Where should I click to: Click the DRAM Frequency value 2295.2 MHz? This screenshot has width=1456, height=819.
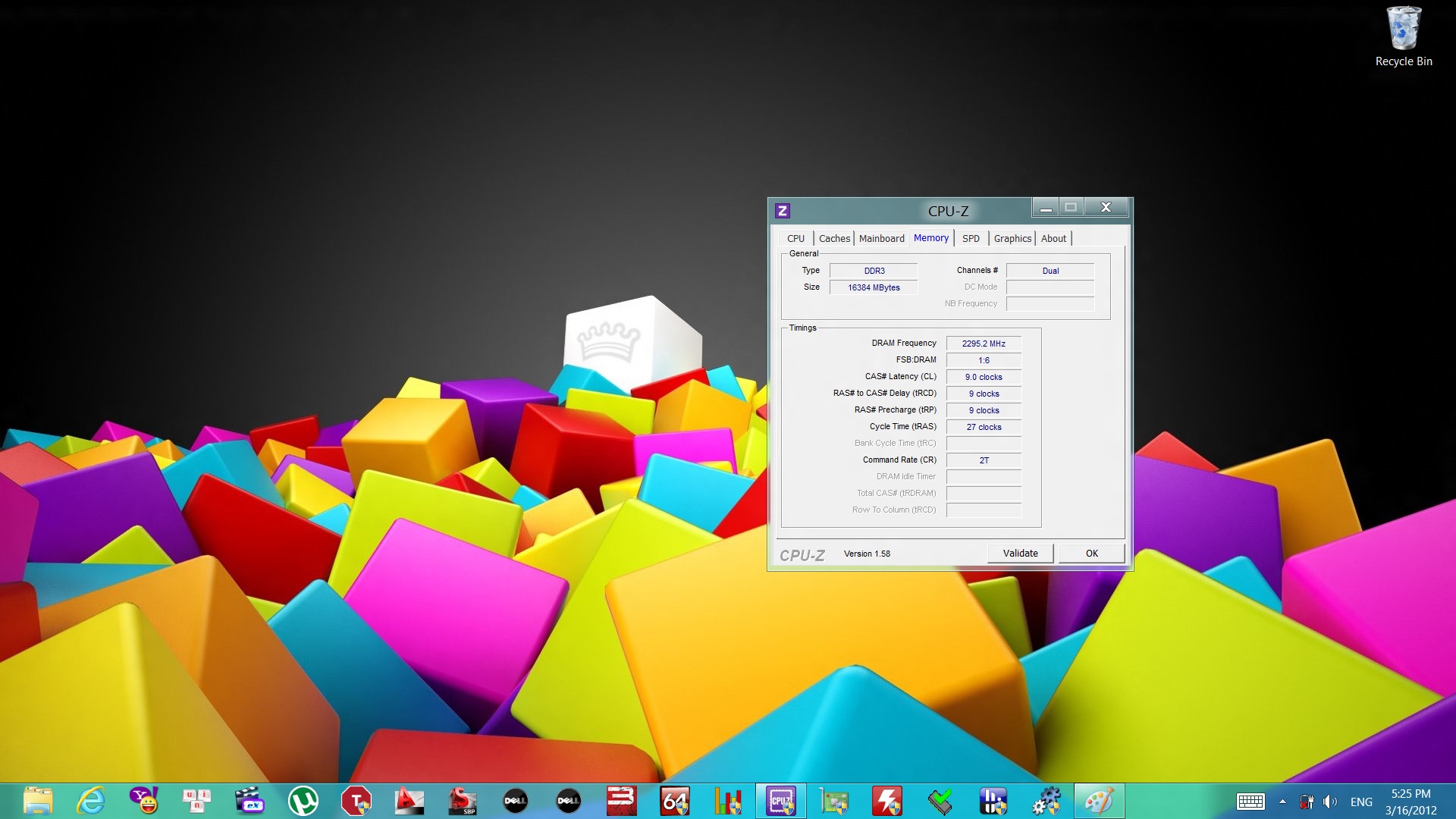[984, 344]
